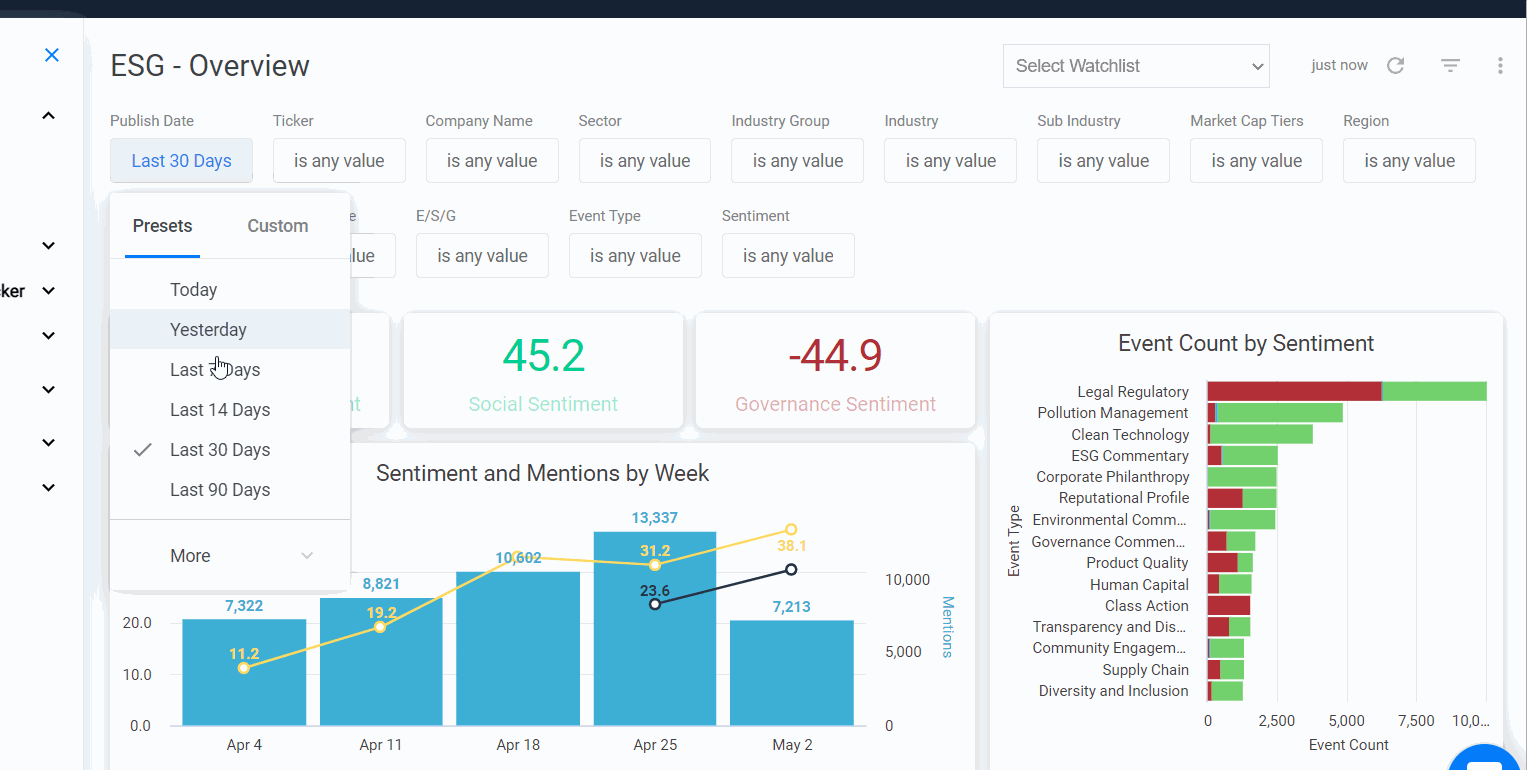The width and height of the screenshot is (1527, 770).
Task: Open the Sentiment filter value button
Action: pyautogui.click(x=788, y=256)
